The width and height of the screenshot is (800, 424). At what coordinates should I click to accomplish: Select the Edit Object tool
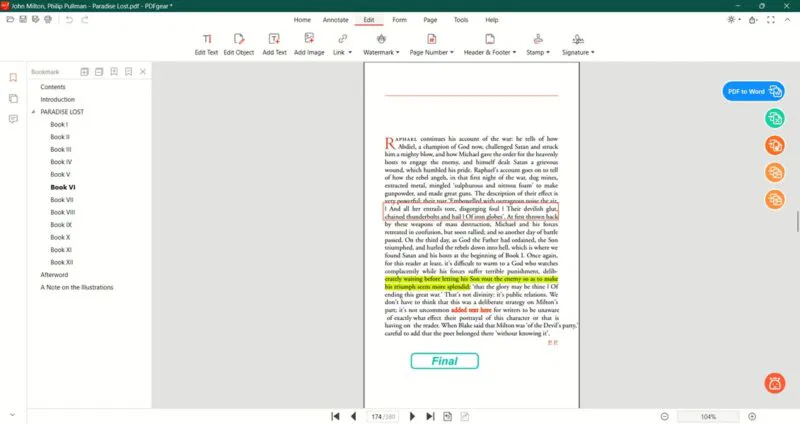pyautogui.click(x=239, y=44)
